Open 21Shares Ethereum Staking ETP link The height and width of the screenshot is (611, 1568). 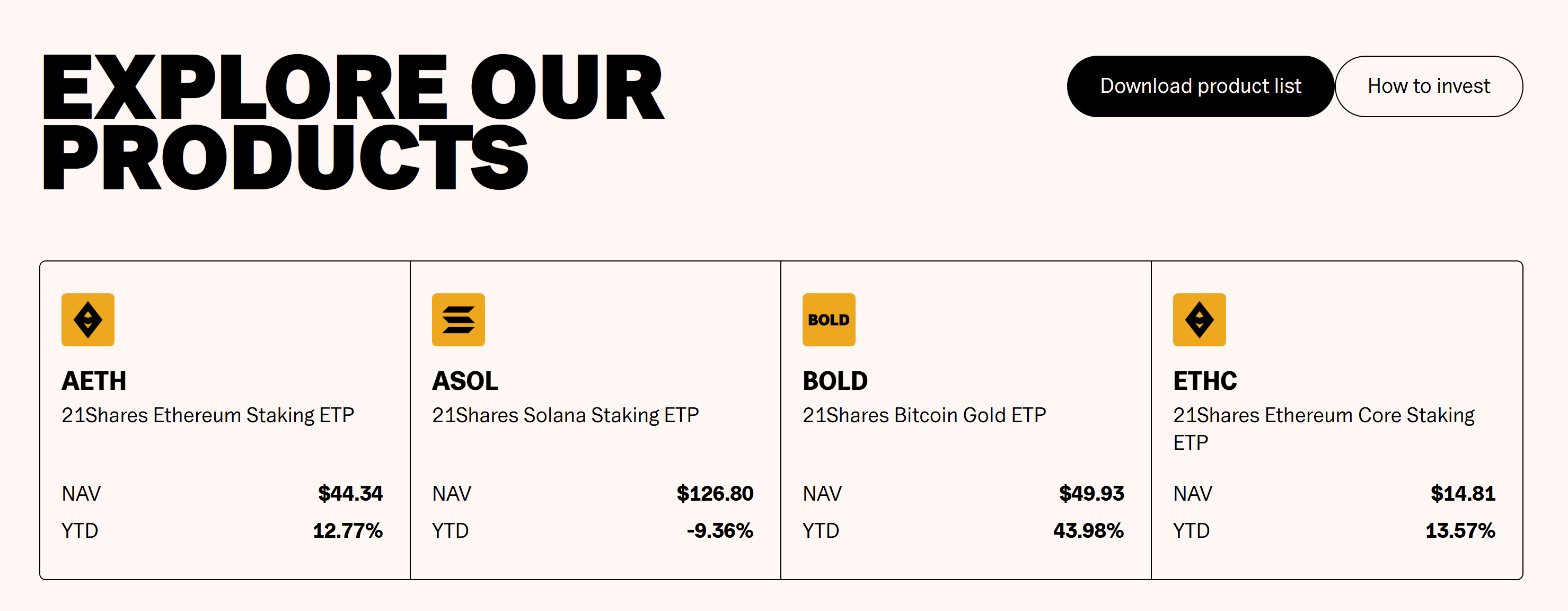click(208, 415)
